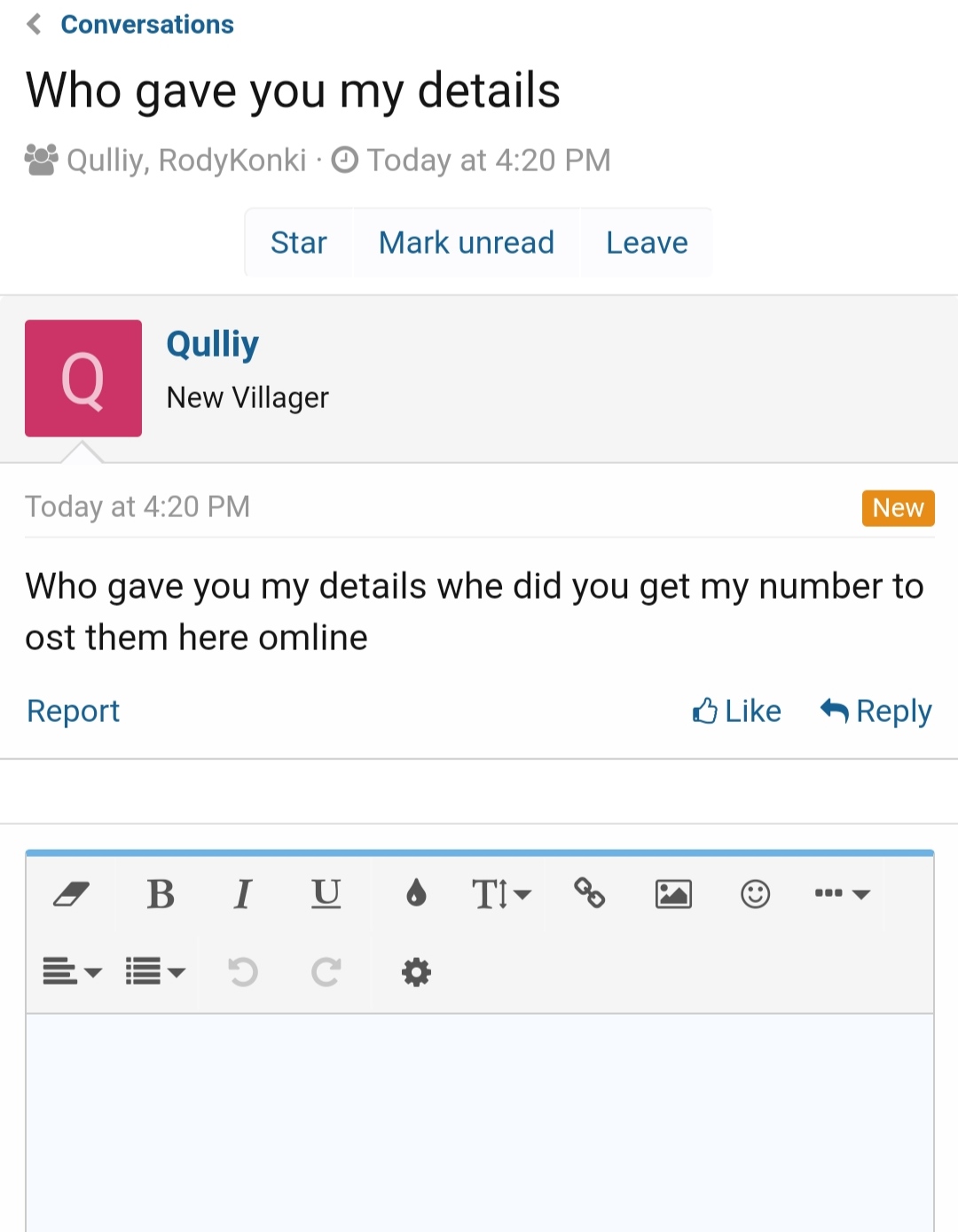This screenshot has height=1232, width=958.
Task: Click the undo arrow in editor
Action: [x=242, y=972]
